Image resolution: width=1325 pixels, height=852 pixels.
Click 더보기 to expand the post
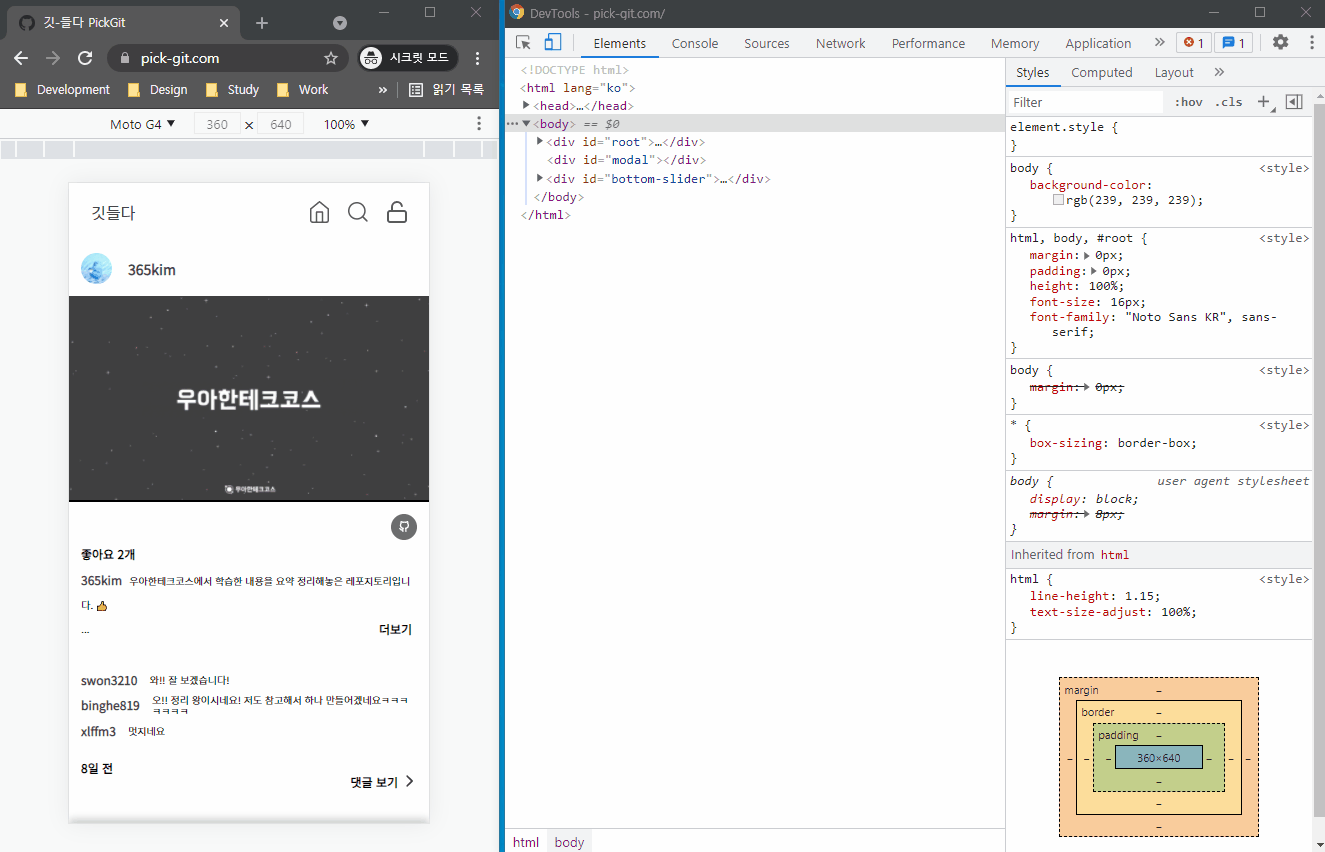[x=395, y=630]
